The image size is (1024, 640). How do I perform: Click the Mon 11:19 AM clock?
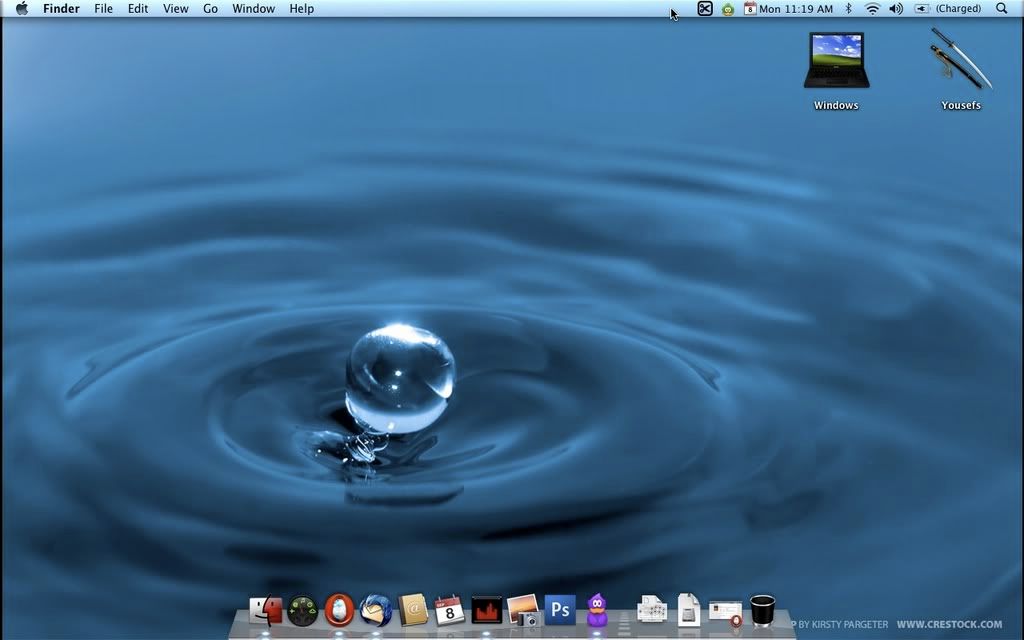(x=796, y=8)
